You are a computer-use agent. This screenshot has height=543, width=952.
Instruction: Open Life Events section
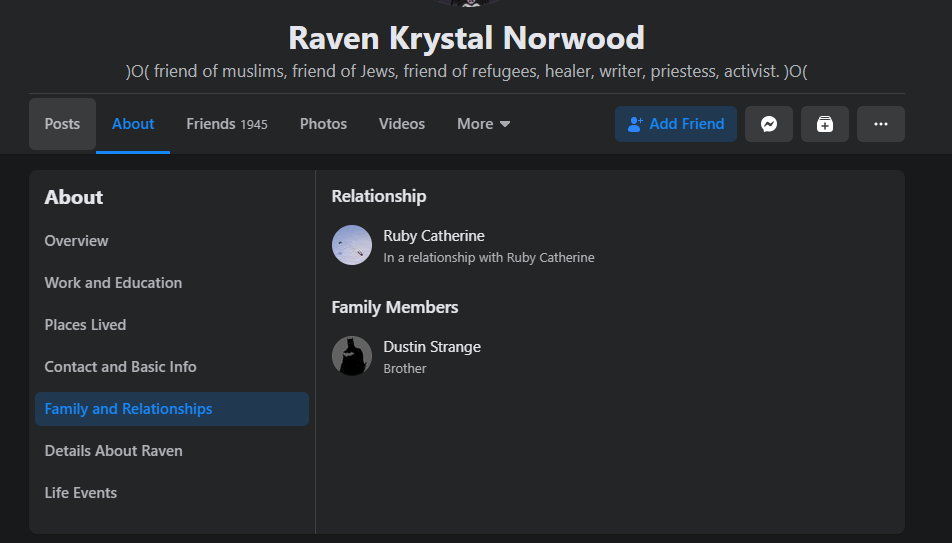[x=80, y=493]
